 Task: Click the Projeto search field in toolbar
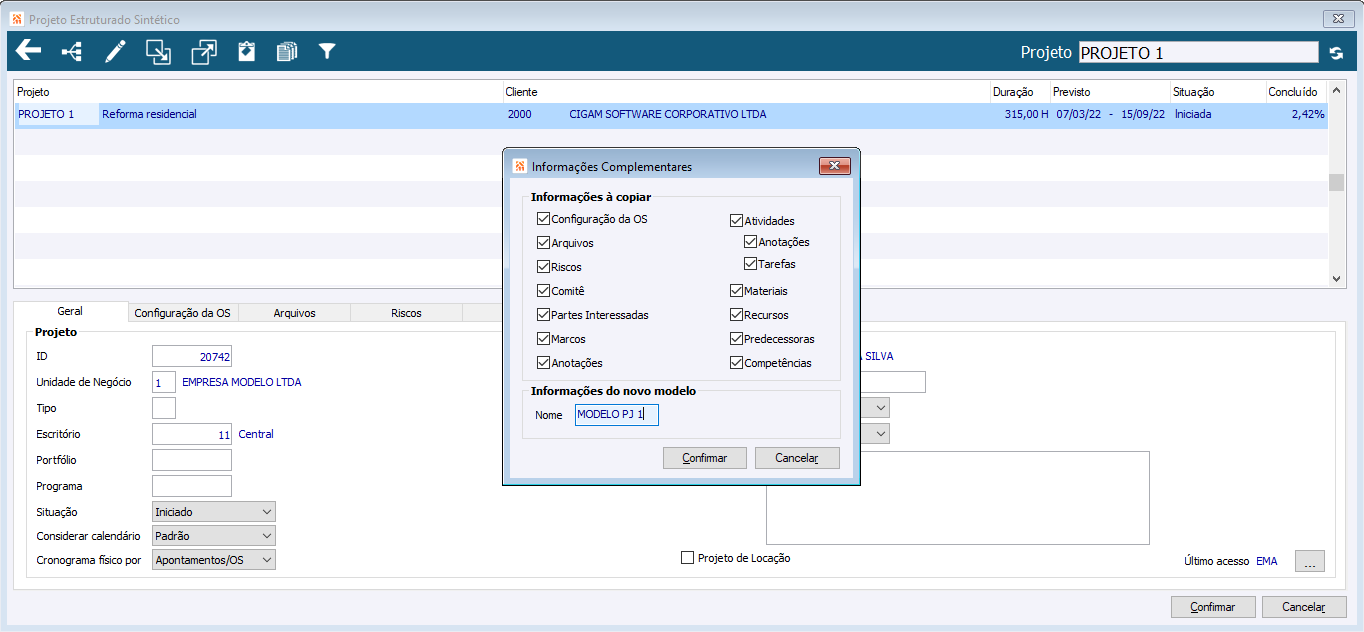1198,53
